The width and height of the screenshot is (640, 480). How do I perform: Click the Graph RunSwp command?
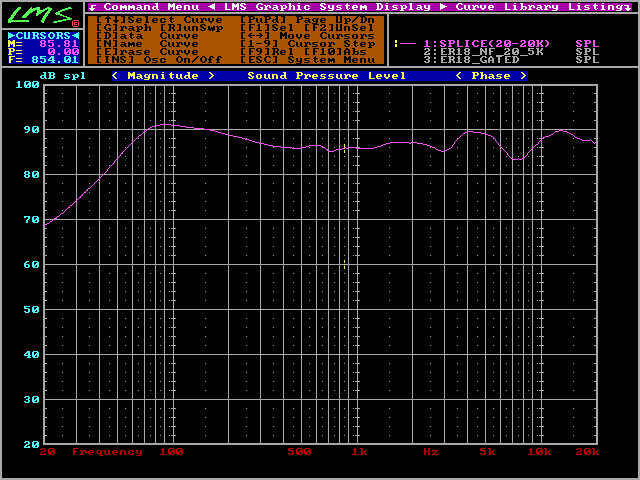pos(160,28)
